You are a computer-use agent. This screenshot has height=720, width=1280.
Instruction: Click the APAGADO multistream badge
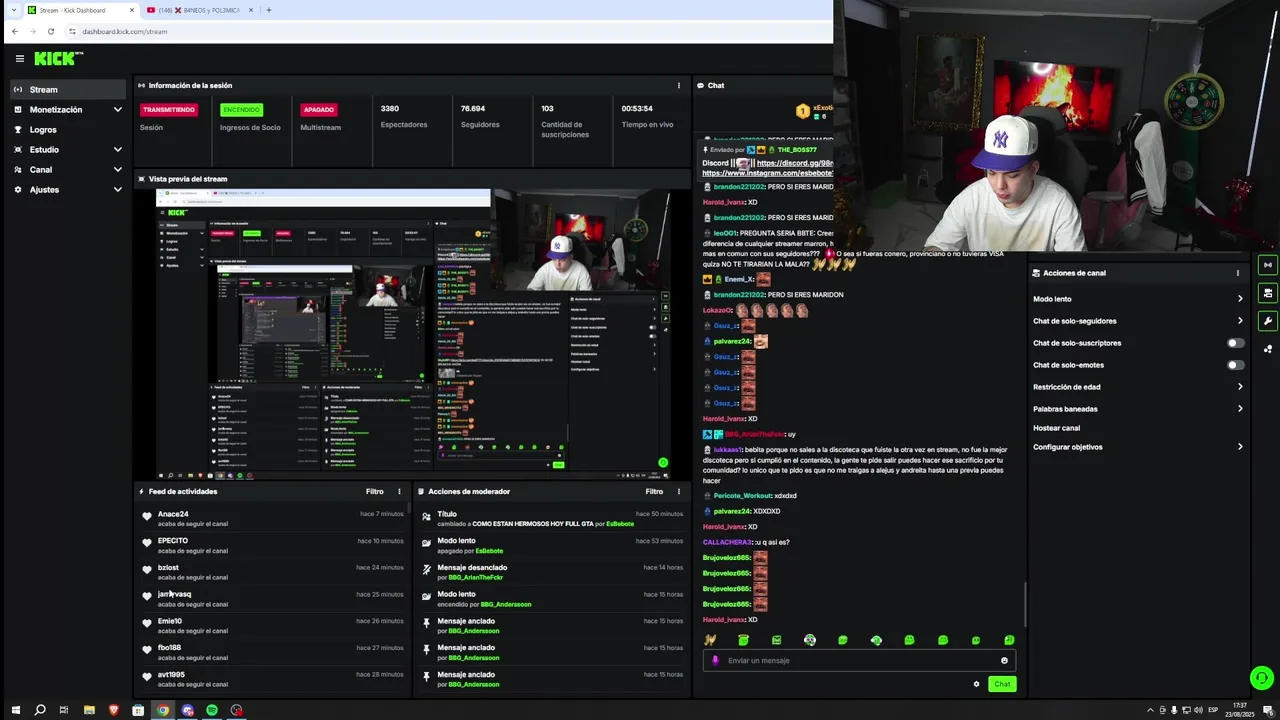pos(319,110)
